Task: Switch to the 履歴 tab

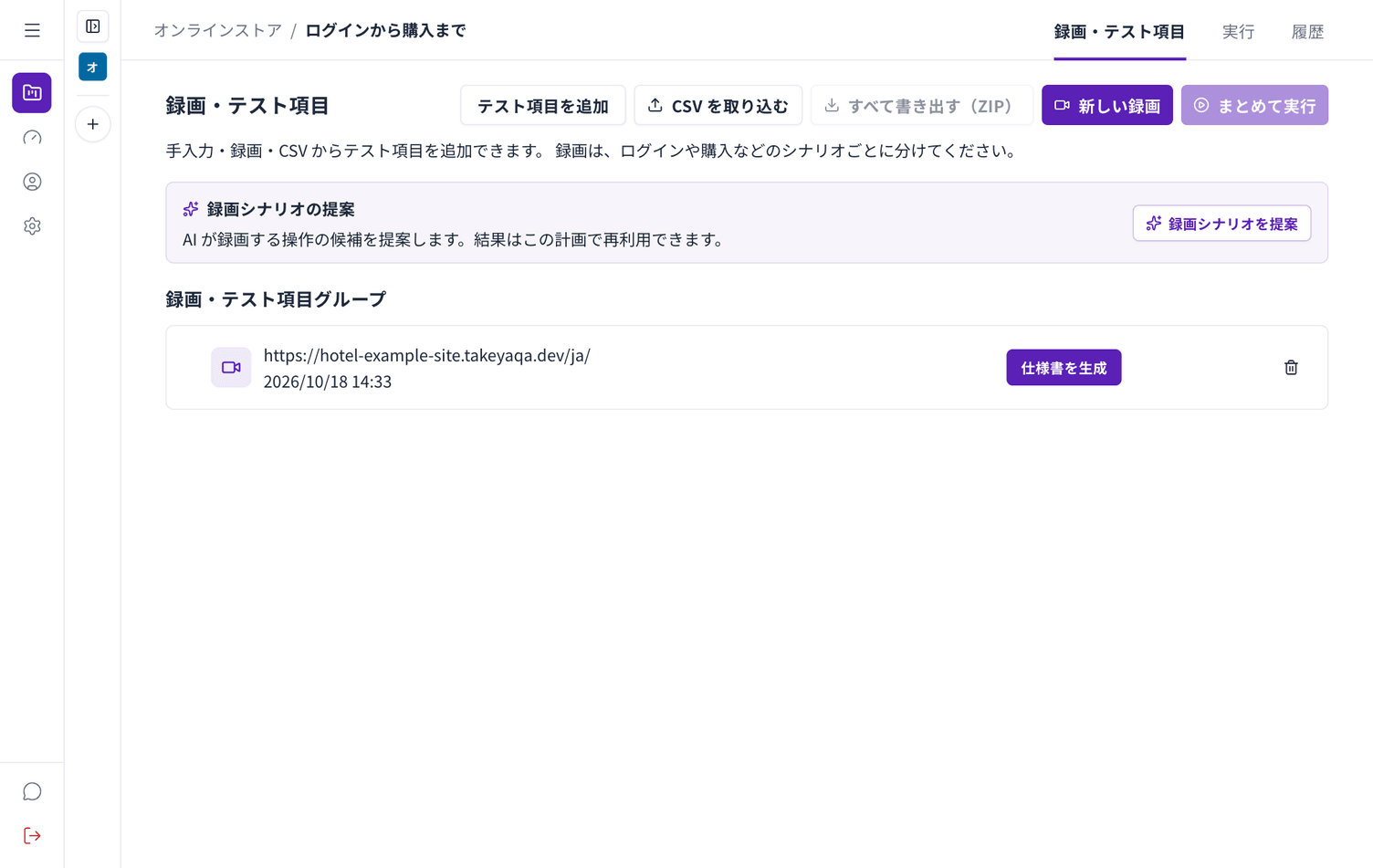Action: [1307, 32]
